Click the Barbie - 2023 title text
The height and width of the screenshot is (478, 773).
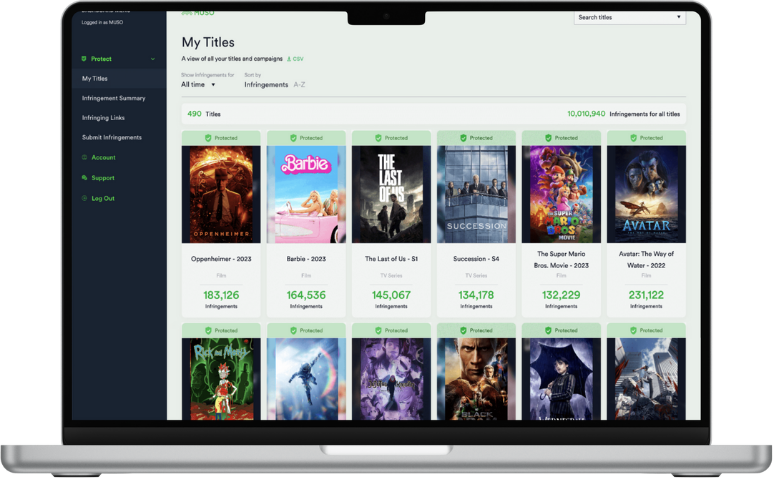(x=306, y=259)
